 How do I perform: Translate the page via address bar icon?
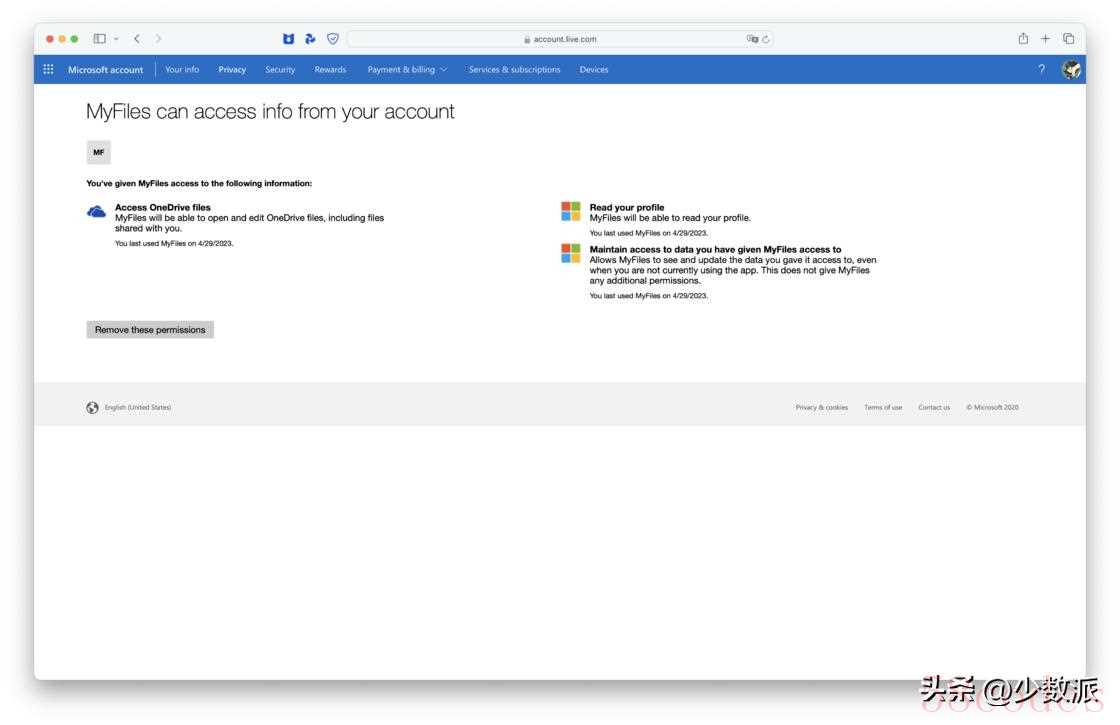click(752, 39)
